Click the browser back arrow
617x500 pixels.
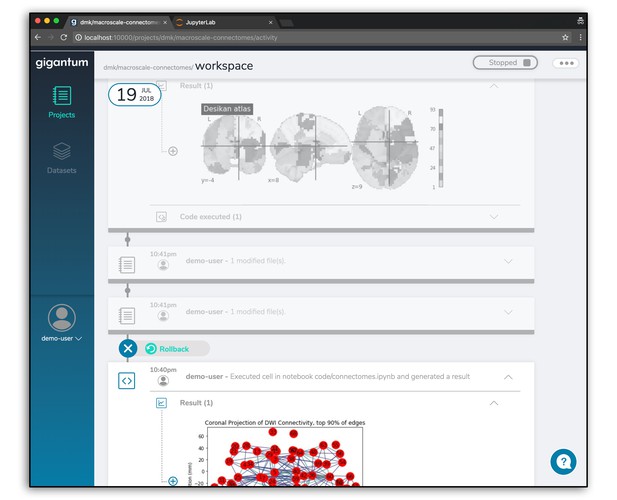point(38,37)
